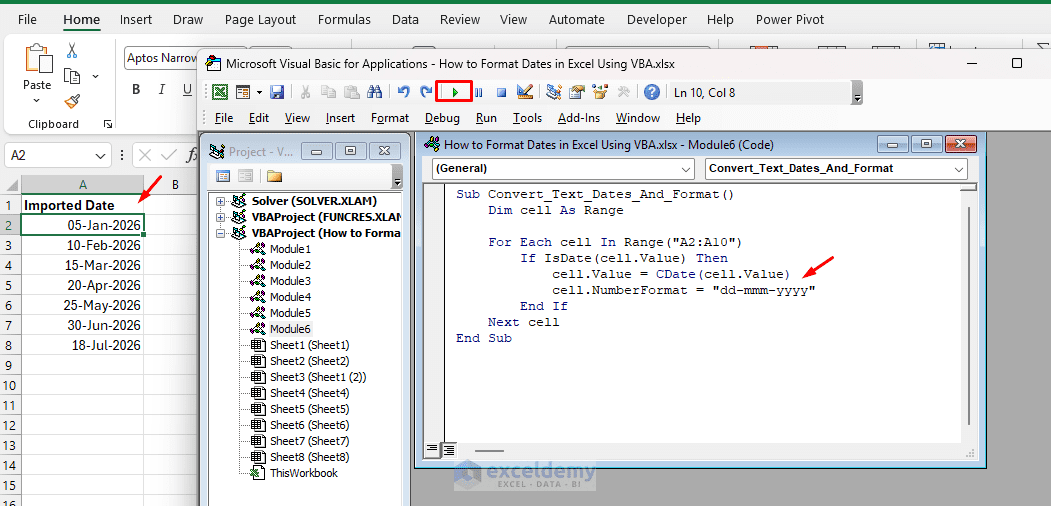Viewport: 1051px width, 506px height.
Task: Open the VBA Format menu
Action: click(x=389, y=118)
